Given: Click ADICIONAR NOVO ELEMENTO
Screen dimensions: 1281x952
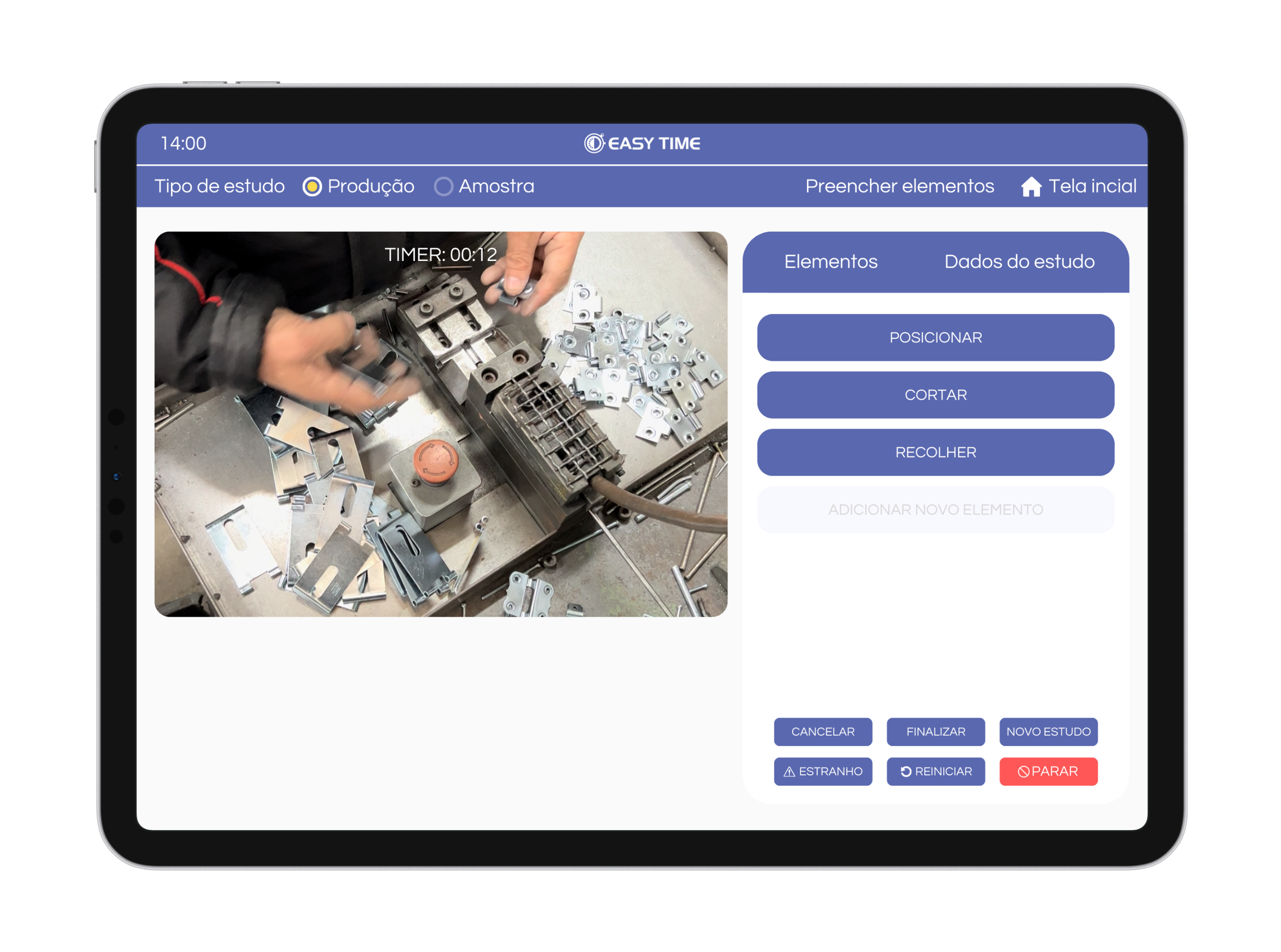Looking at the screenshot, I should [935, 510].
